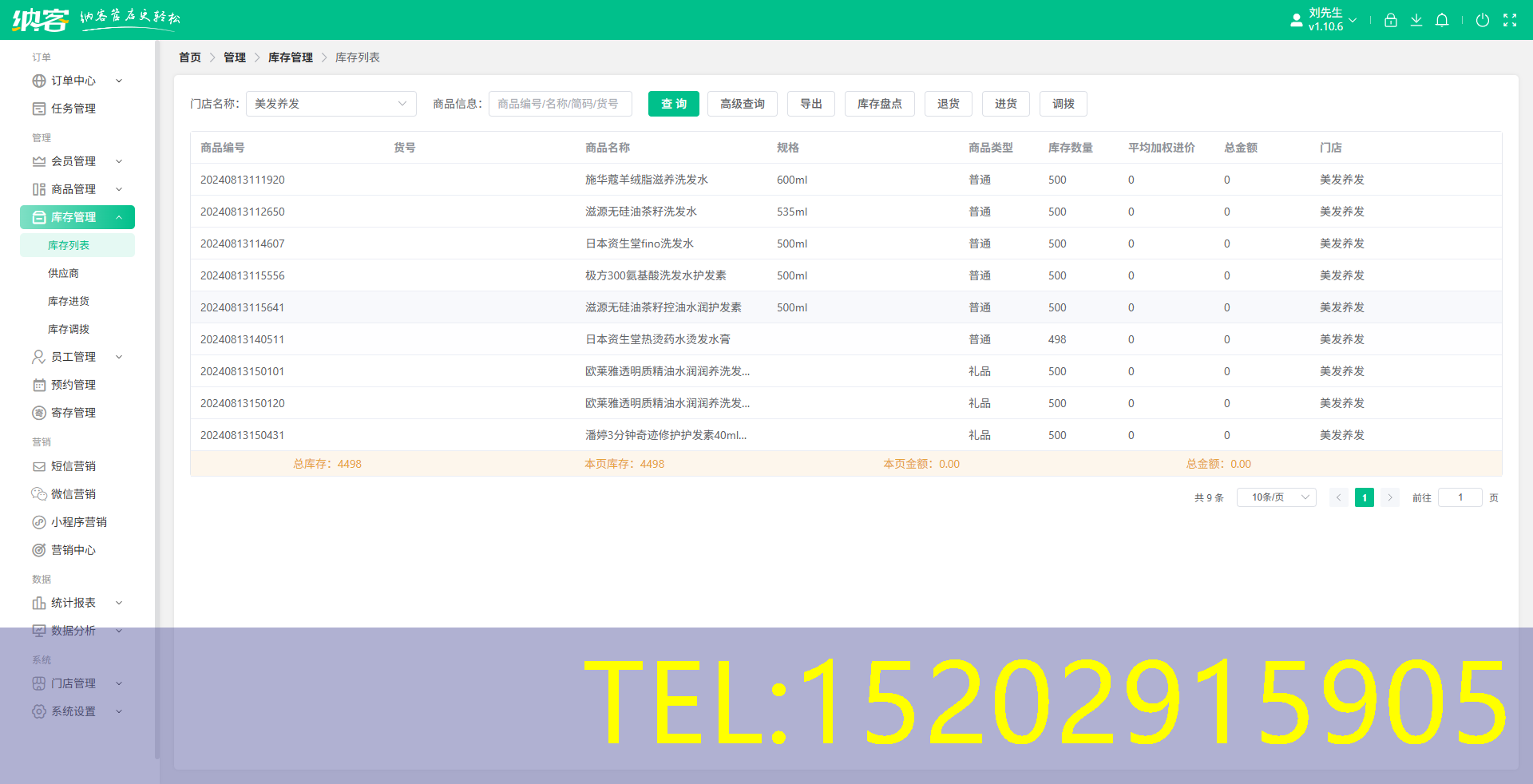This screenshot has width=1533, height=784.
Task: Click the 统计报表 chart icon
Action: coord(39,603)
